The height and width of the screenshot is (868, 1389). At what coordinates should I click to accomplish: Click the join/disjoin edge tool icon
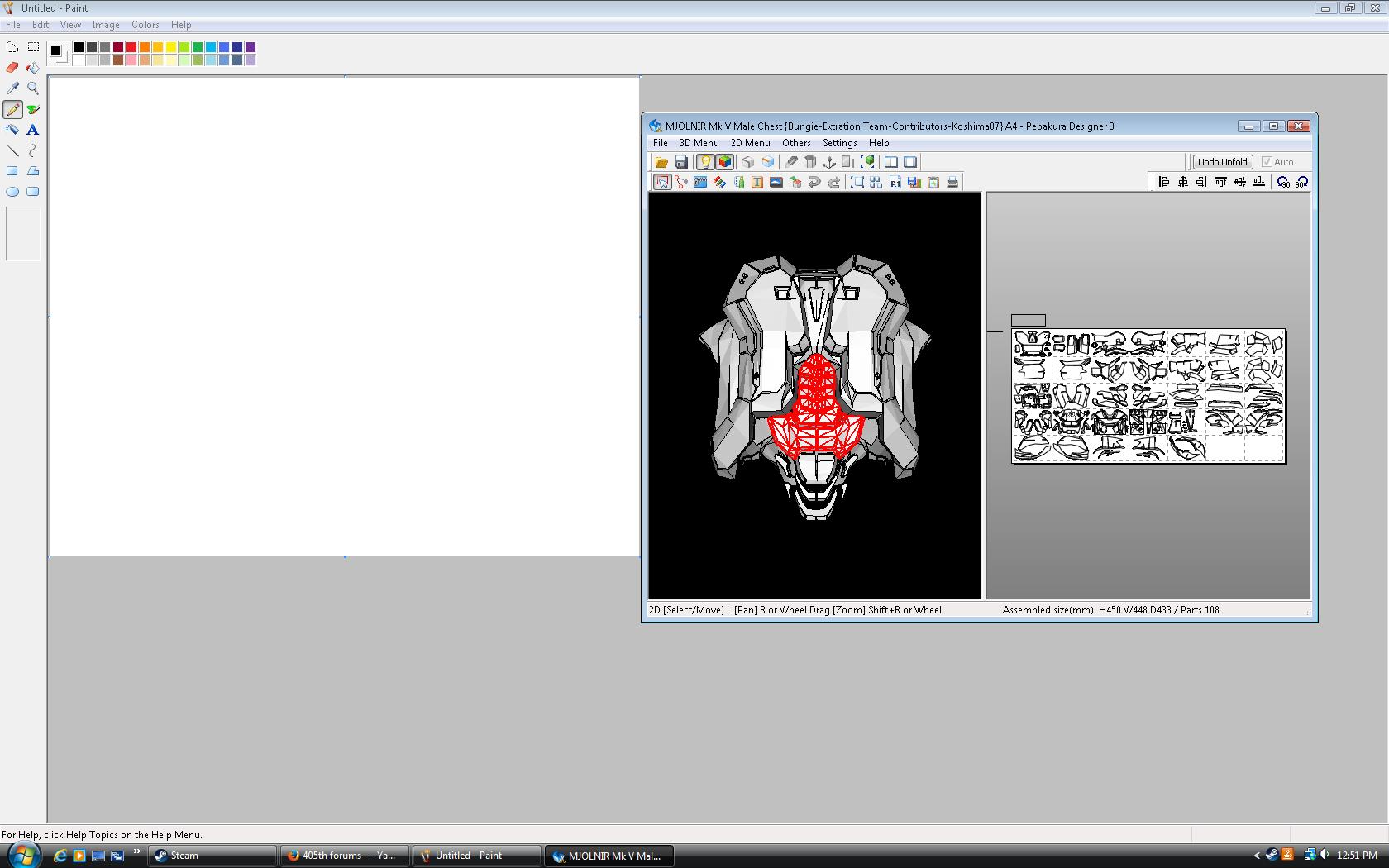pos(681,182)
